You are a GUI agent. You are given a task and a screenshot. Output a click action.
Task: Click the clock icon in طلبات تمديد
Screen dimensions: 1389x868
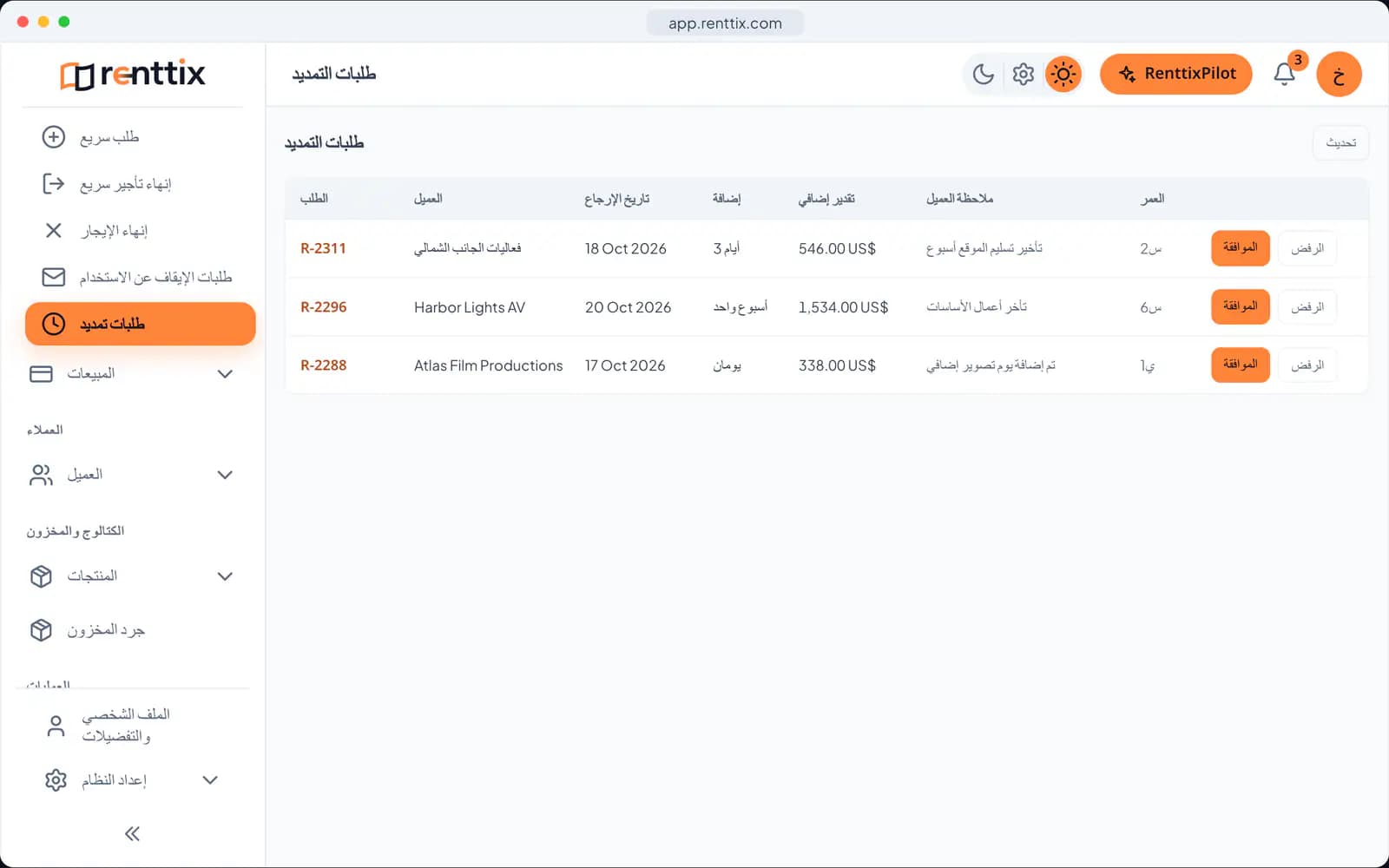coord(54,324)
